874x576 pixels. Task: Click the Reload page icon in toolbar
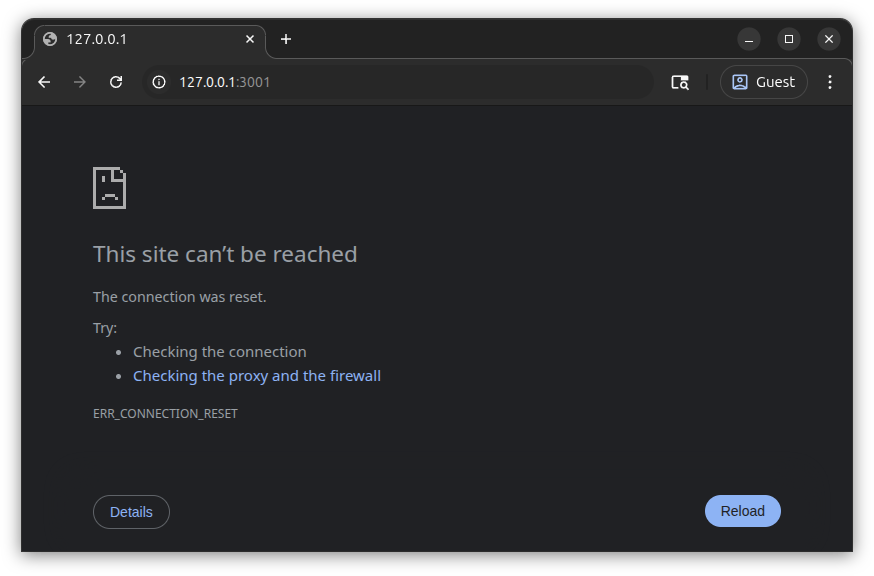[x=115, y=82]
